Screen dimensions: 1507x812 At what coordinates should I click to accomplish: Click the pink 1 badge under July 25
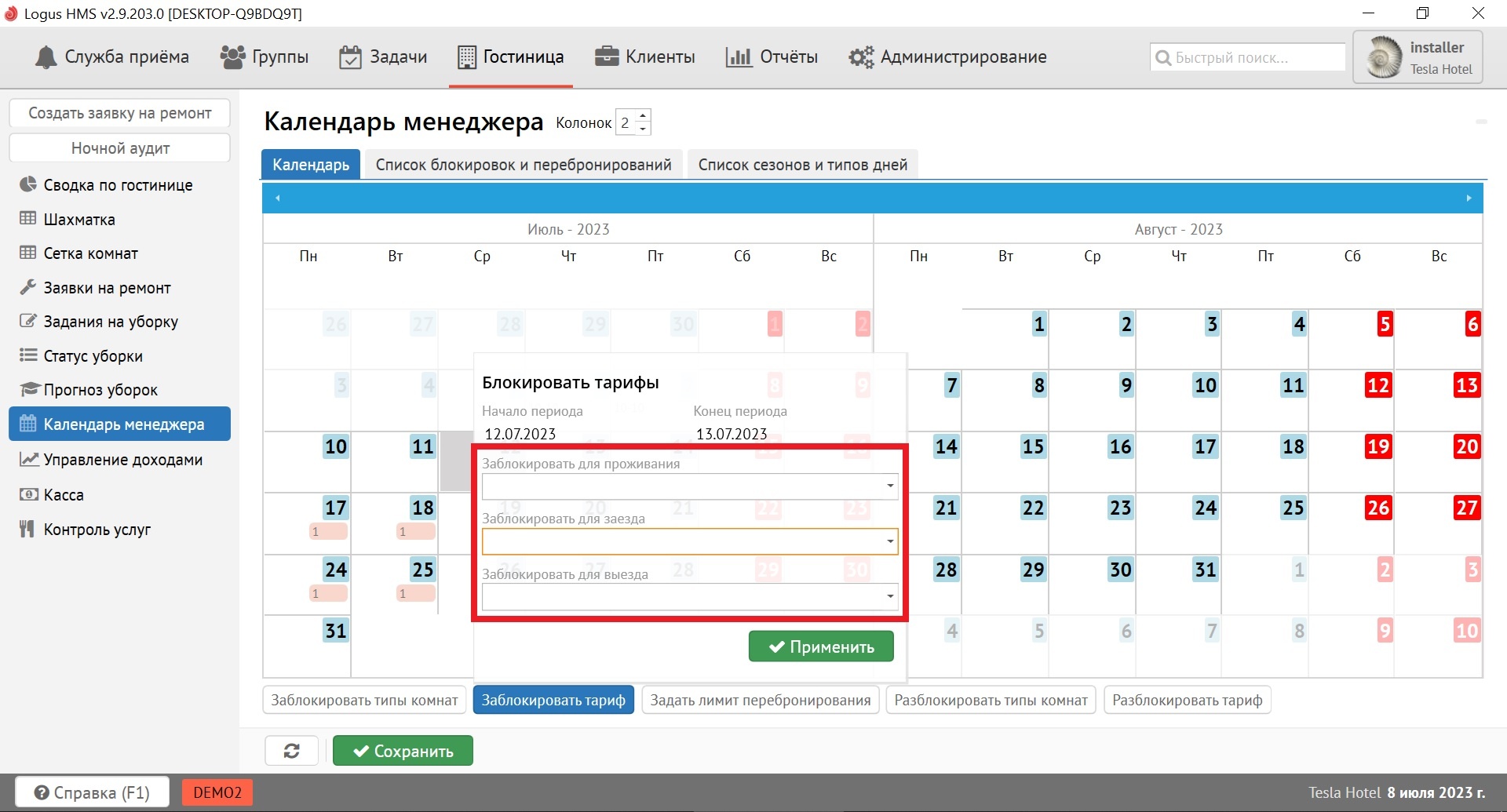pyautogui.click(x=415, y=593)
